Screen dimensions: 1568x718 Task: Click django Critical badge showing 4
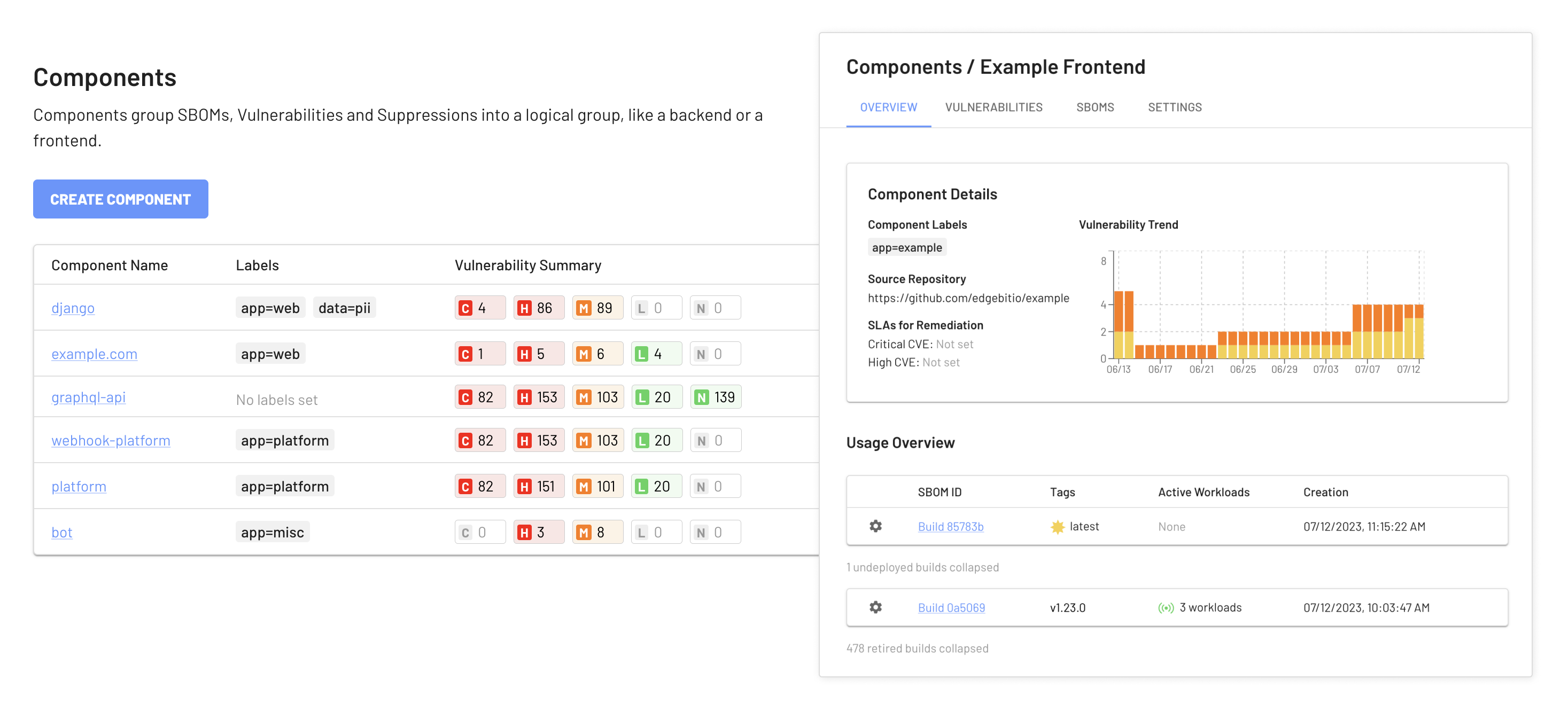click(480, 308)
